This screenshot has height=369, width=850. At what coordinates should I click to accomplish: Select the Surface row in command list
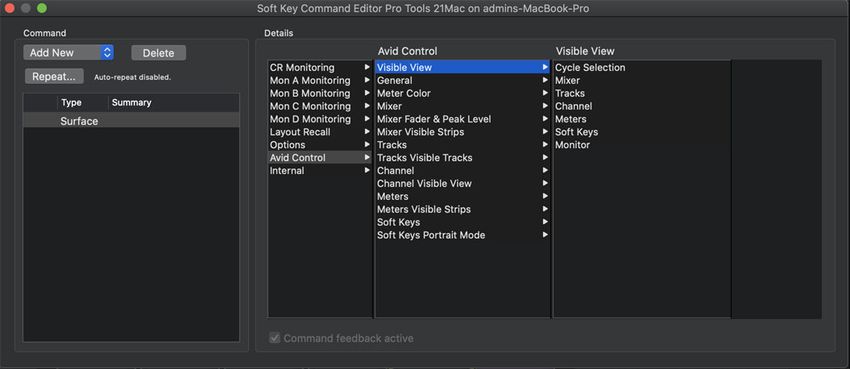(131, 121)
